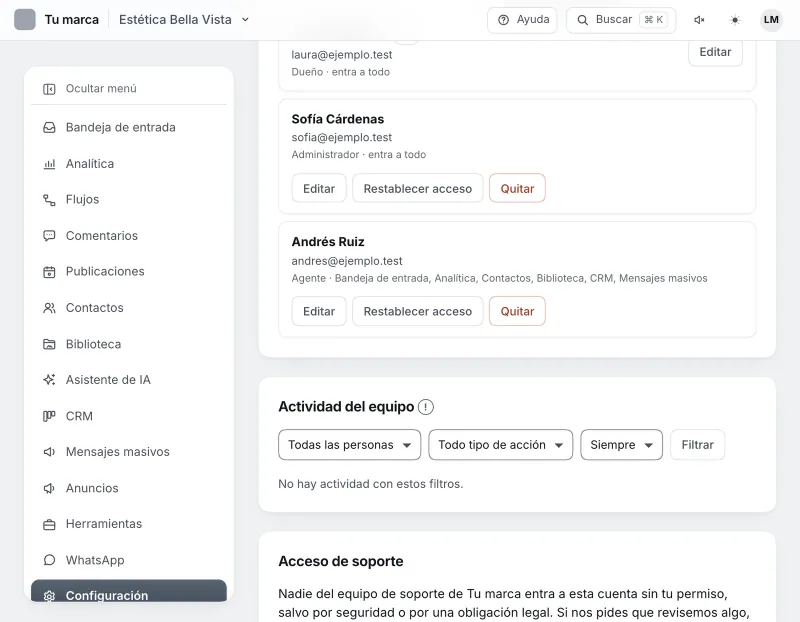Image resolution: width=800 pixels, height=622 pixels.
Task: Click the 'No hay actividad con estos filtros' message
Action: [x=370, y=484]
